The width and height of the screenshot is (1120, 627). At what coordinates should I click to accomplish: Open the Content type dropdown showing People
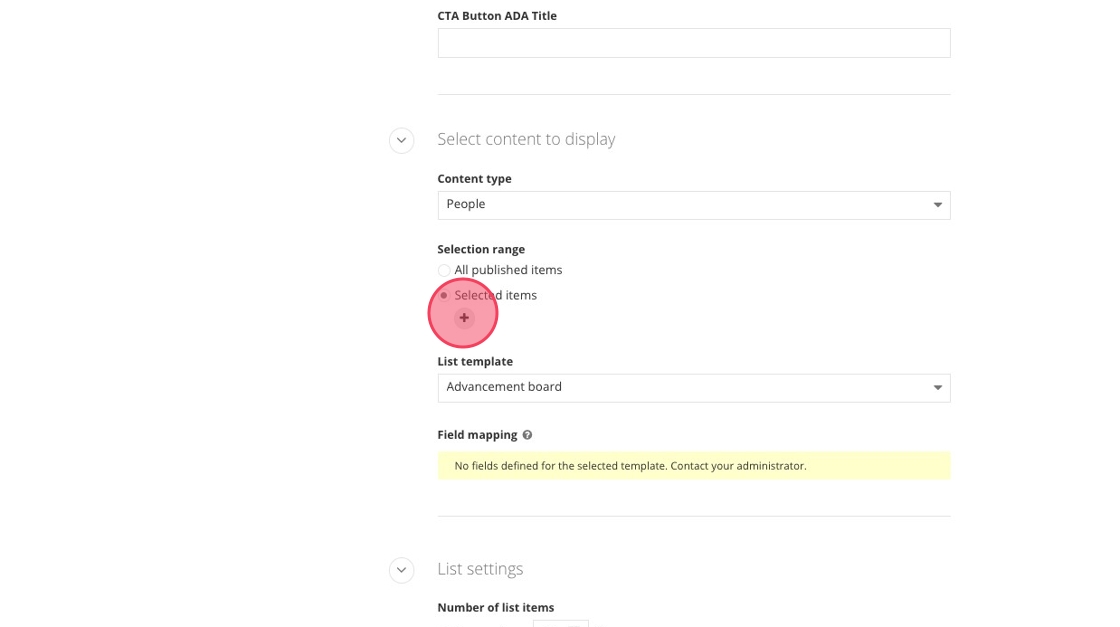click(693, 205)
